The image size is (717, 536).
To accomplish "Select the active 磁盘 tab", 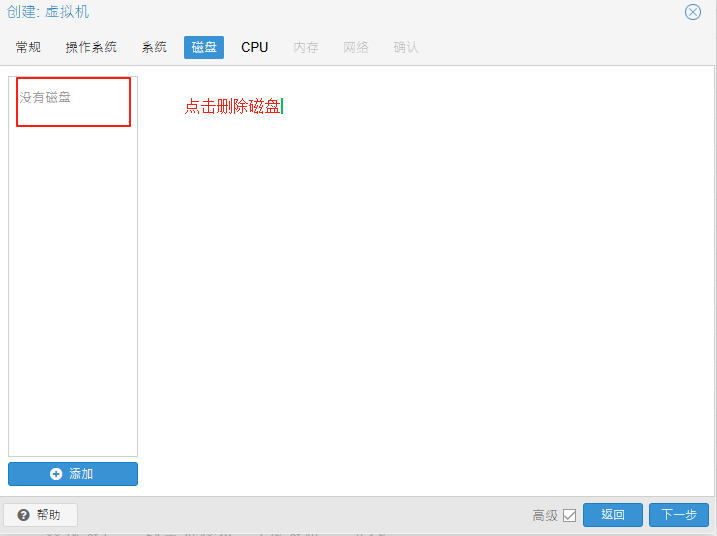I will pos(204,47).
